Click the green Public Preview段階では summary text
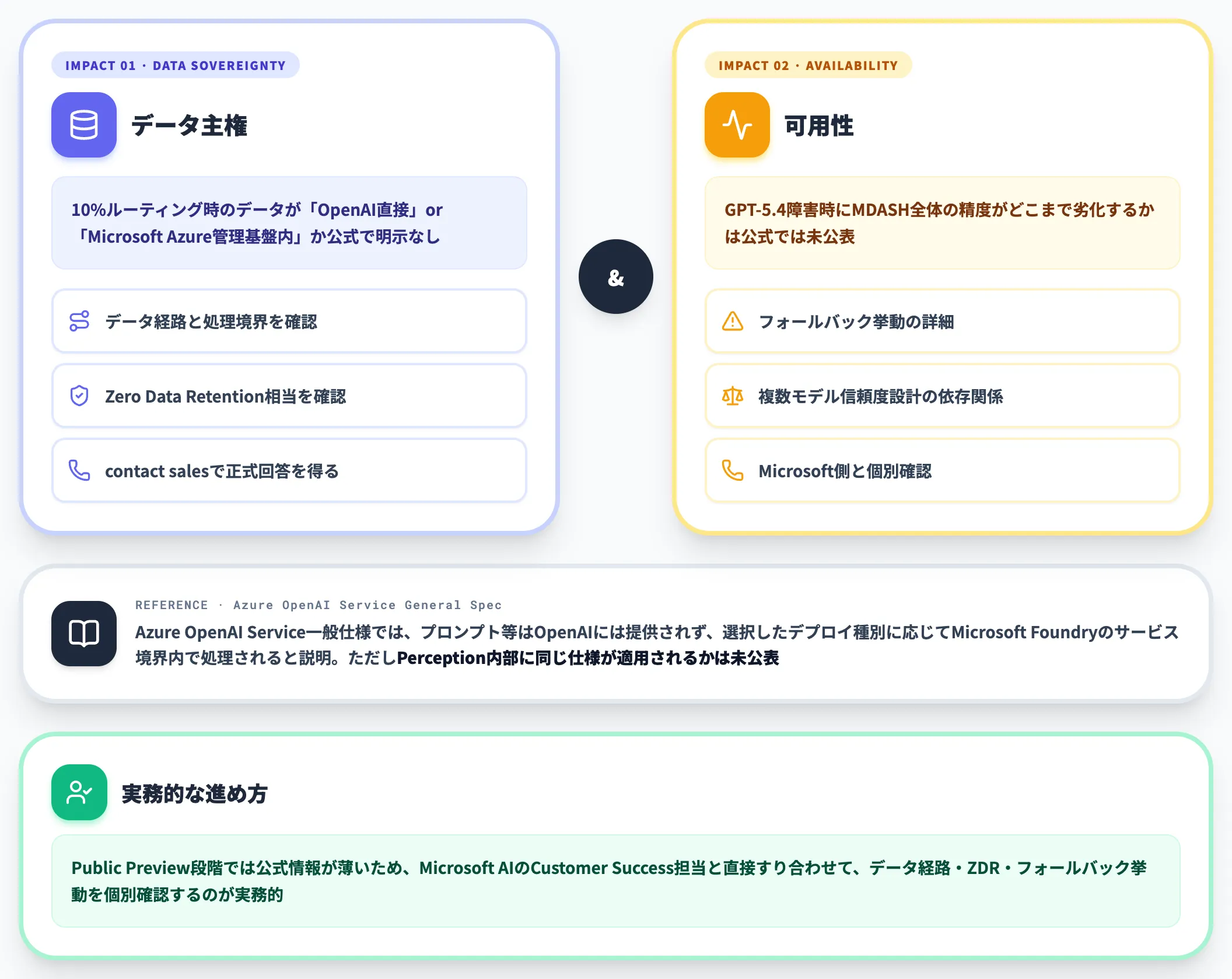This screenshot has height=979, width=1232. (x=608, y=881)
